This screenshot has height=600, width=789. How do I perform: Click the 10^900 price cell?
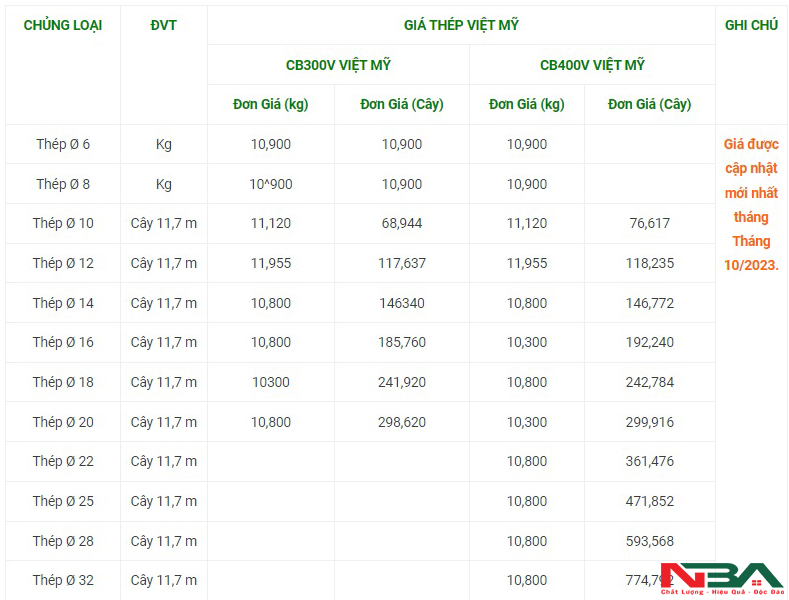point(271,184)
